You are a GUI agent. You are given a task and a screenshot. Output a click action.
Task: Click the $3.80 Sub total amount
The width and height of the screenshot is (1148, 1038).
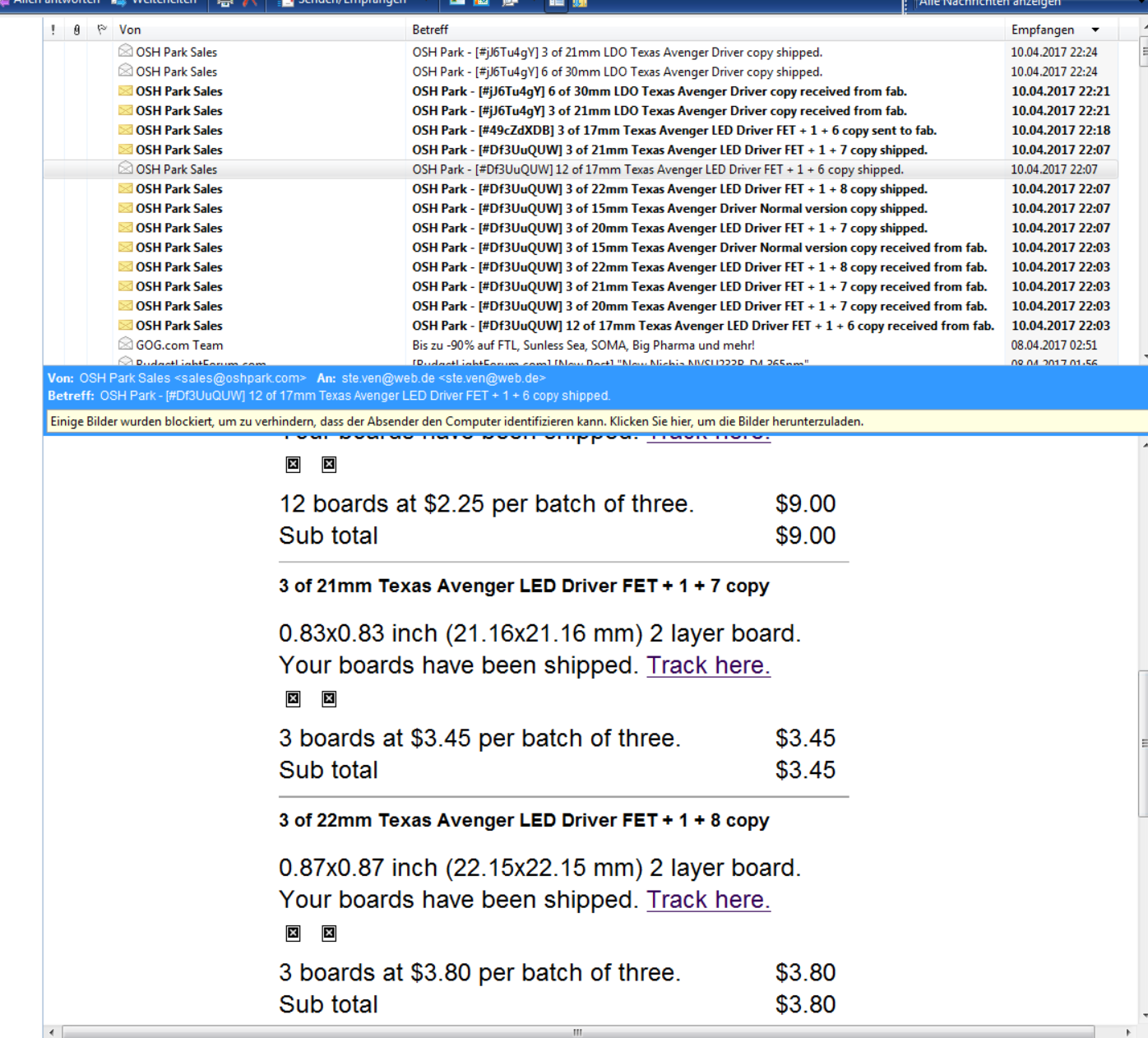pyautogui.click(x=805, y=1004)
